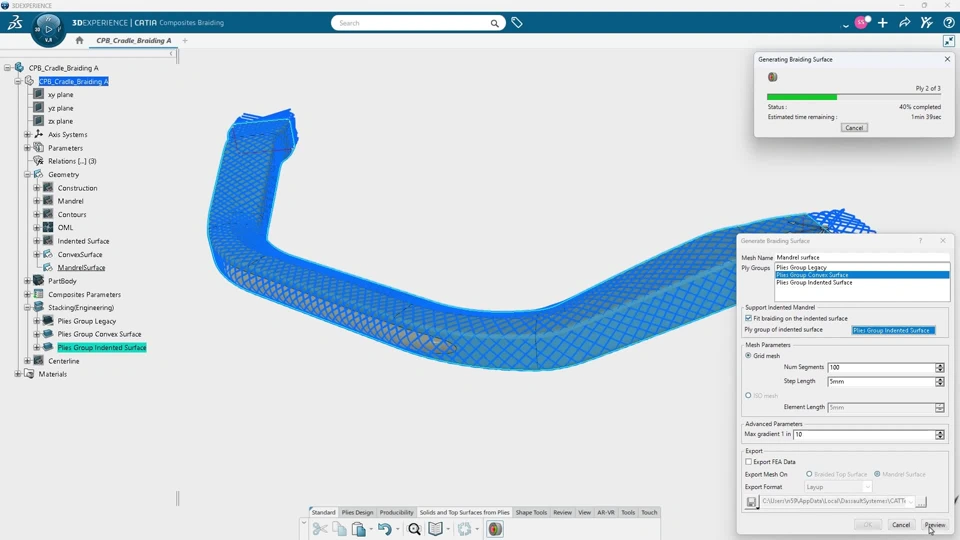Click the Copy icon in Standard toolbar
The height and width of the screenshot is (540, 960).
tap(339, 529)
